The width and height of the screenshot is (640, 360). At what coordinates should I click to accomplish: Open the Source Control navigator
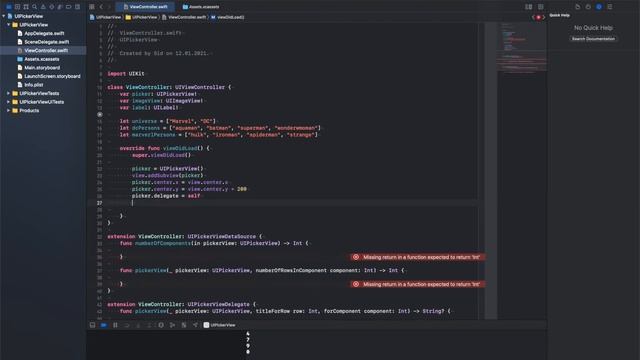(x=17, y=7)
